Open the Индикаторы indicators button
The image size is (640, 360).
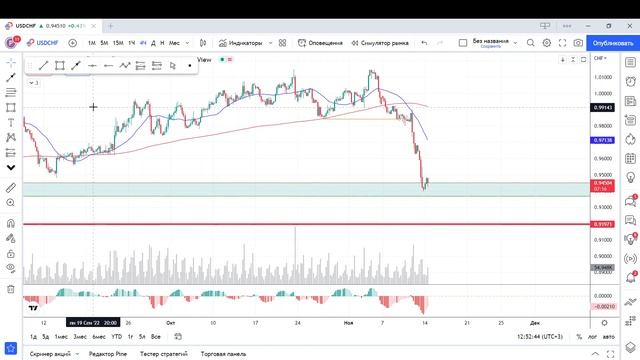[240, 43]
